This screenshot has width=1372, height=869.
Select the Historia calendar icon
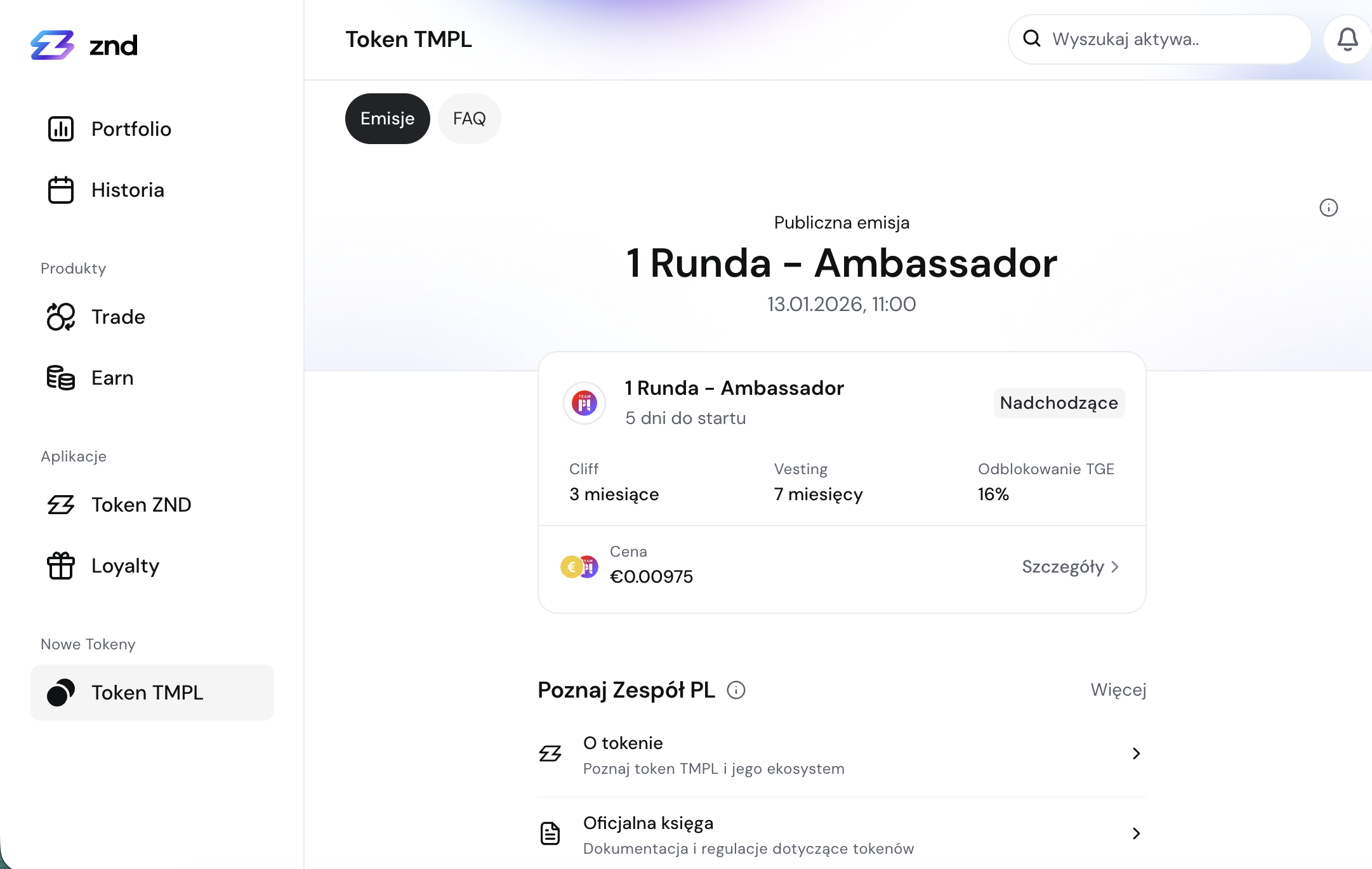[61, 189]
